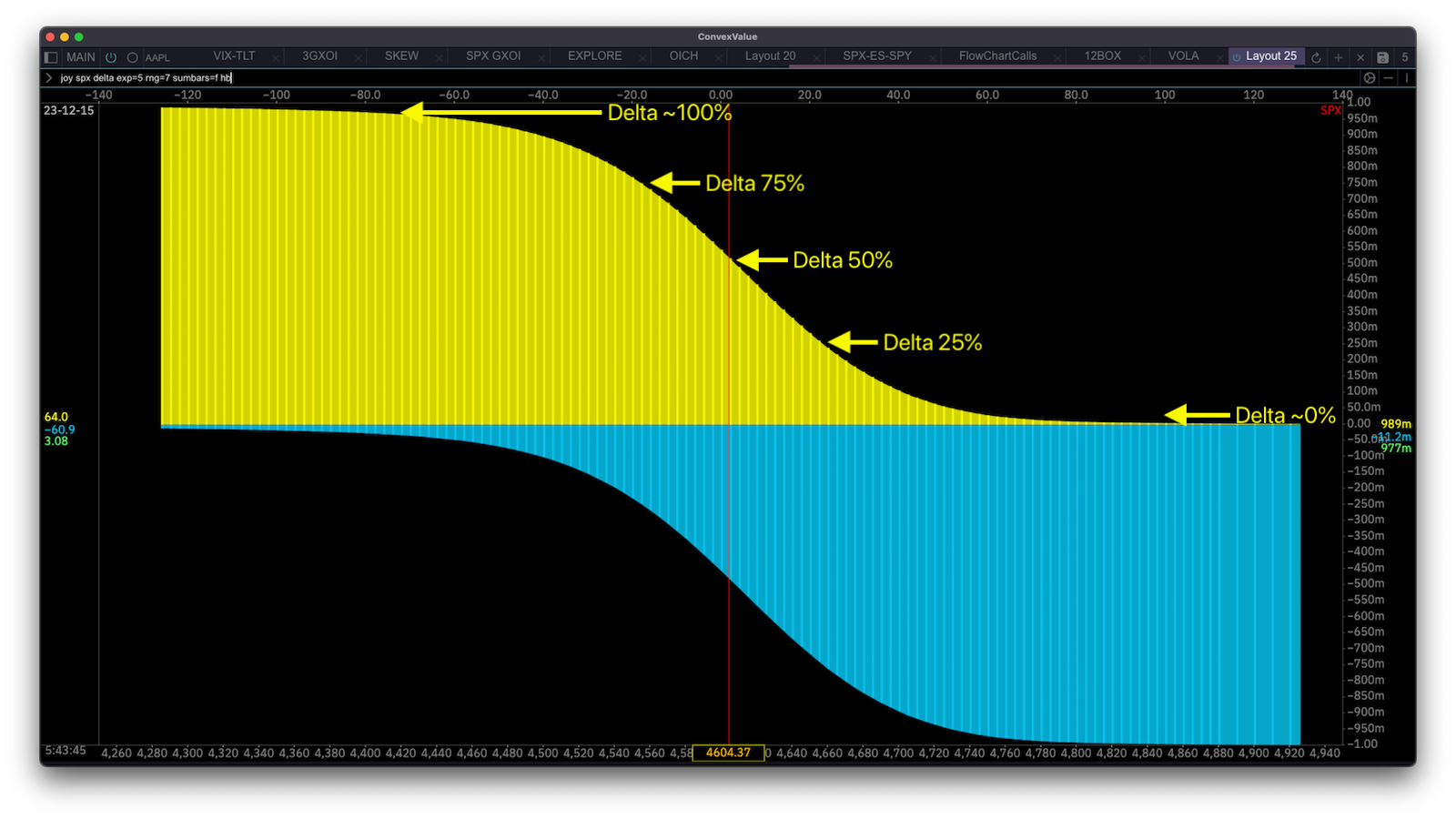The height and width of the screenshot is (819, 1456).
Task: Close the OICH tab
Action: pos(718,57)
